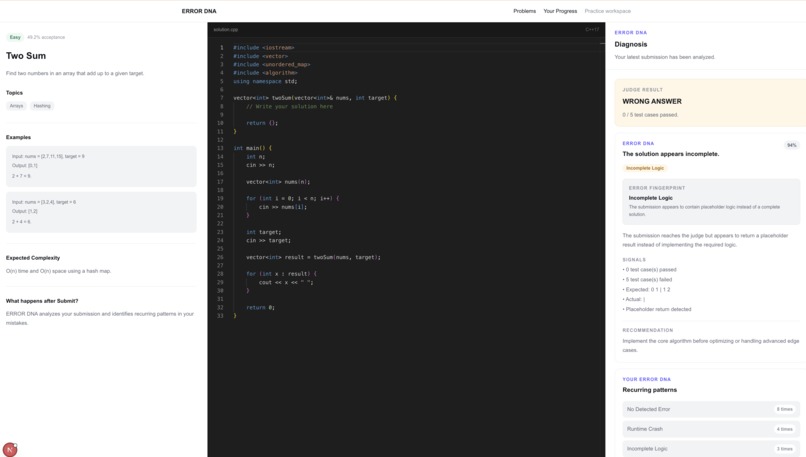
Task: Click the 'return 0;' line
Action: coord(261,307)
